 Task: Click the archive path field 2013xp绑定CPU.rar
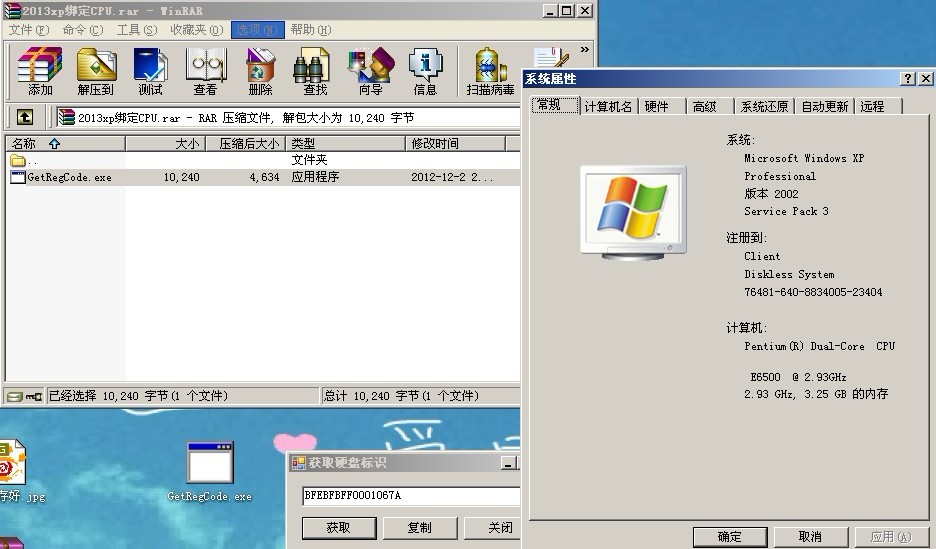(x=290, y=118)
